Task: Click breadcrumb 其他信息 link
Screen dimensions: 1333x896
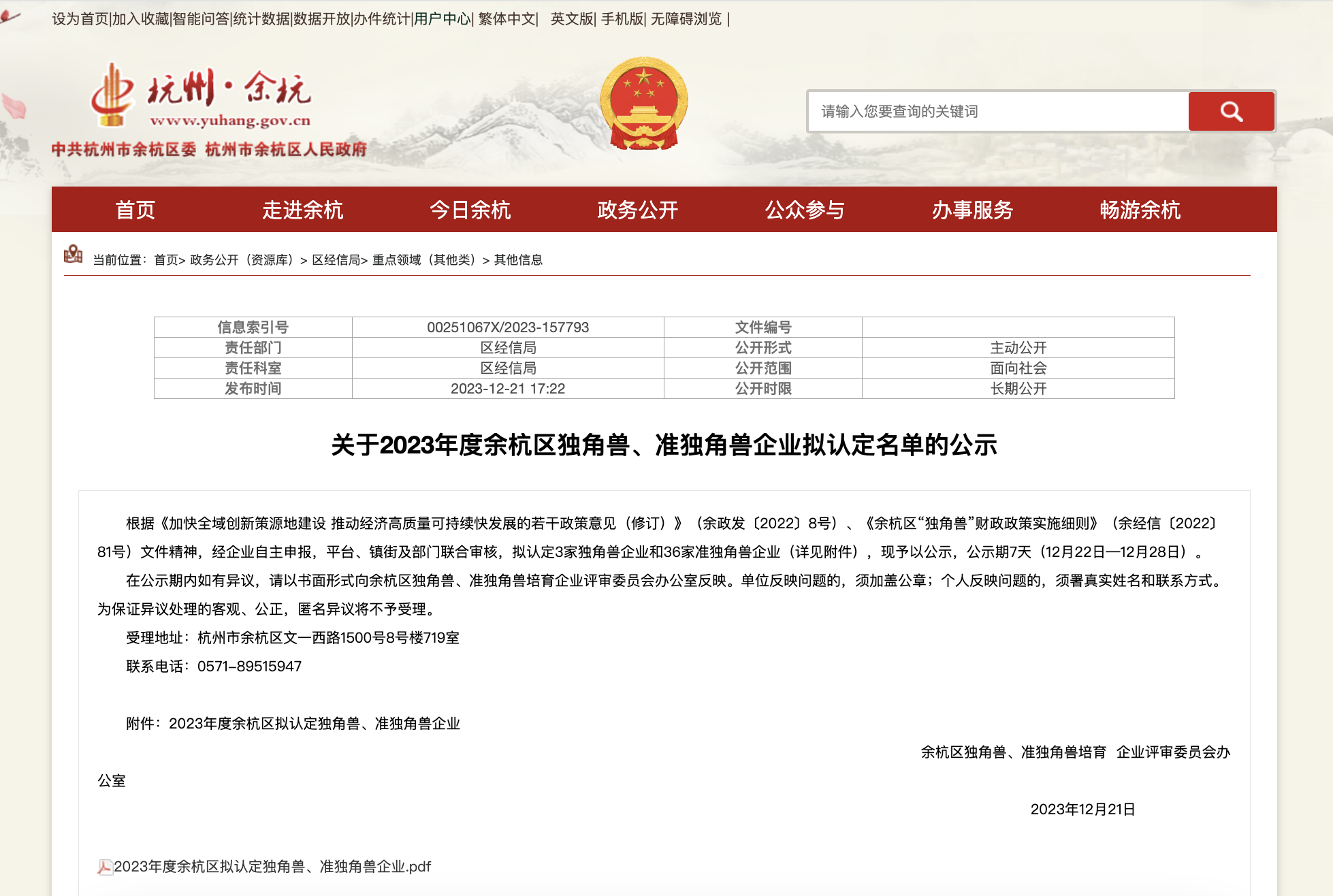Action: 518,260
